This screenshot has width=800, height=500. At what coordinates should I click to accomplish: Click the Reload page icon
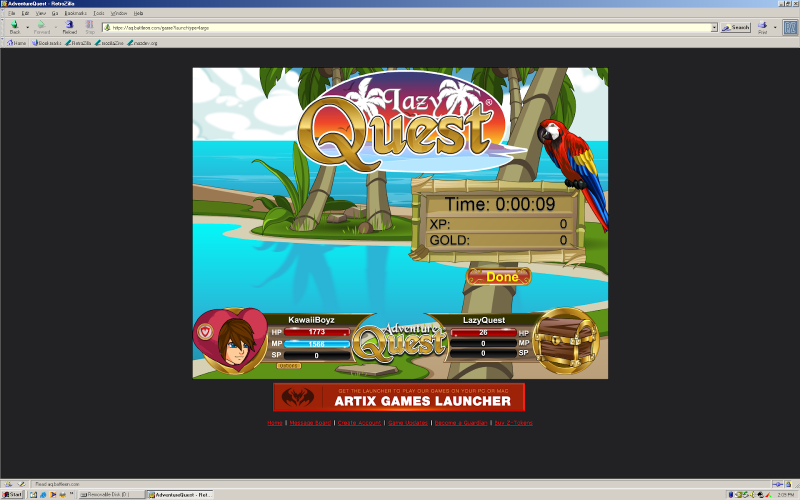tap(69, 24)
